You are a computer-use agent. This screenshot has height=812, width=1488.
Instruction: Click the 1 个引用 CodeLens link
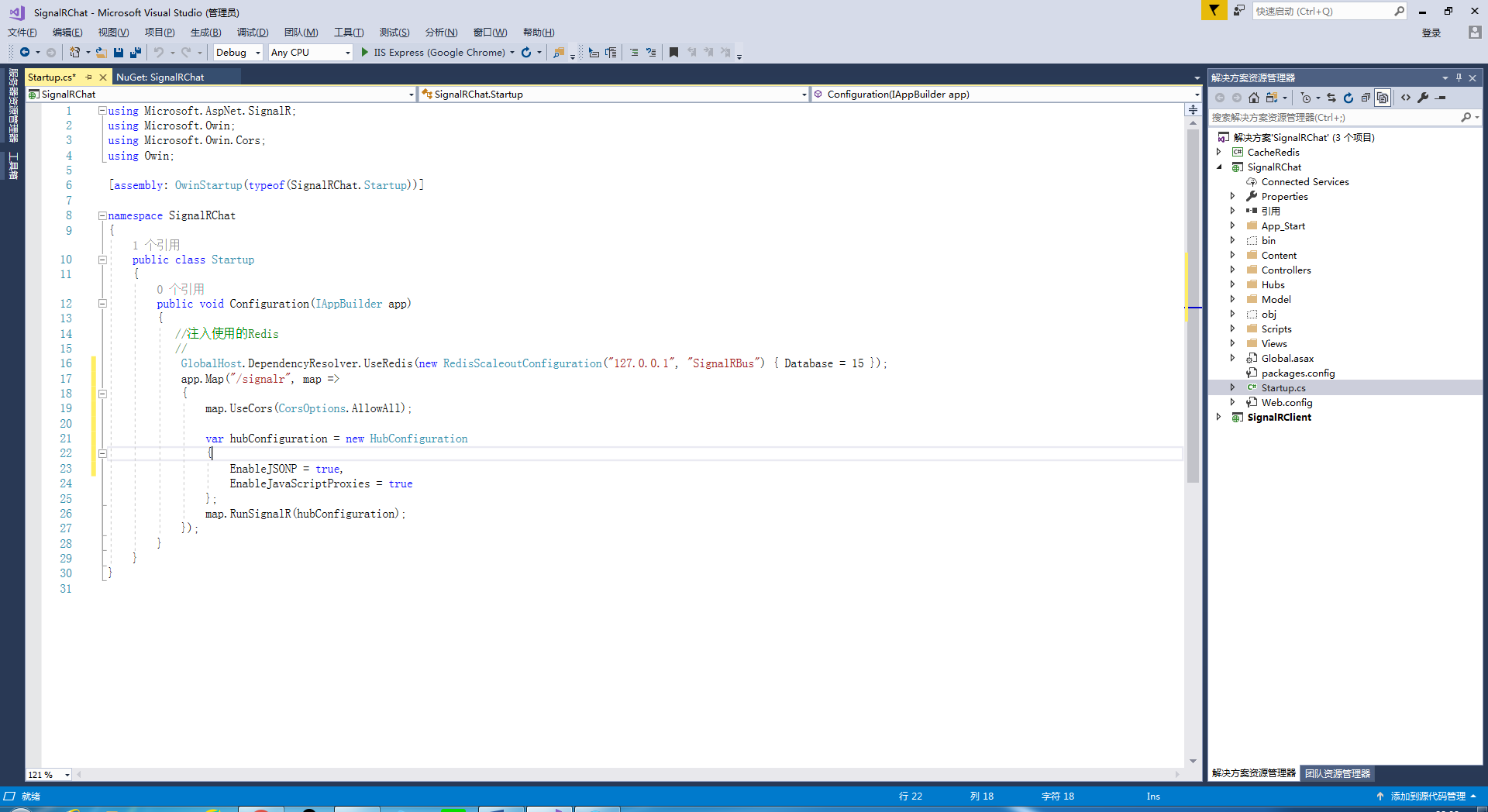(156, 245)
